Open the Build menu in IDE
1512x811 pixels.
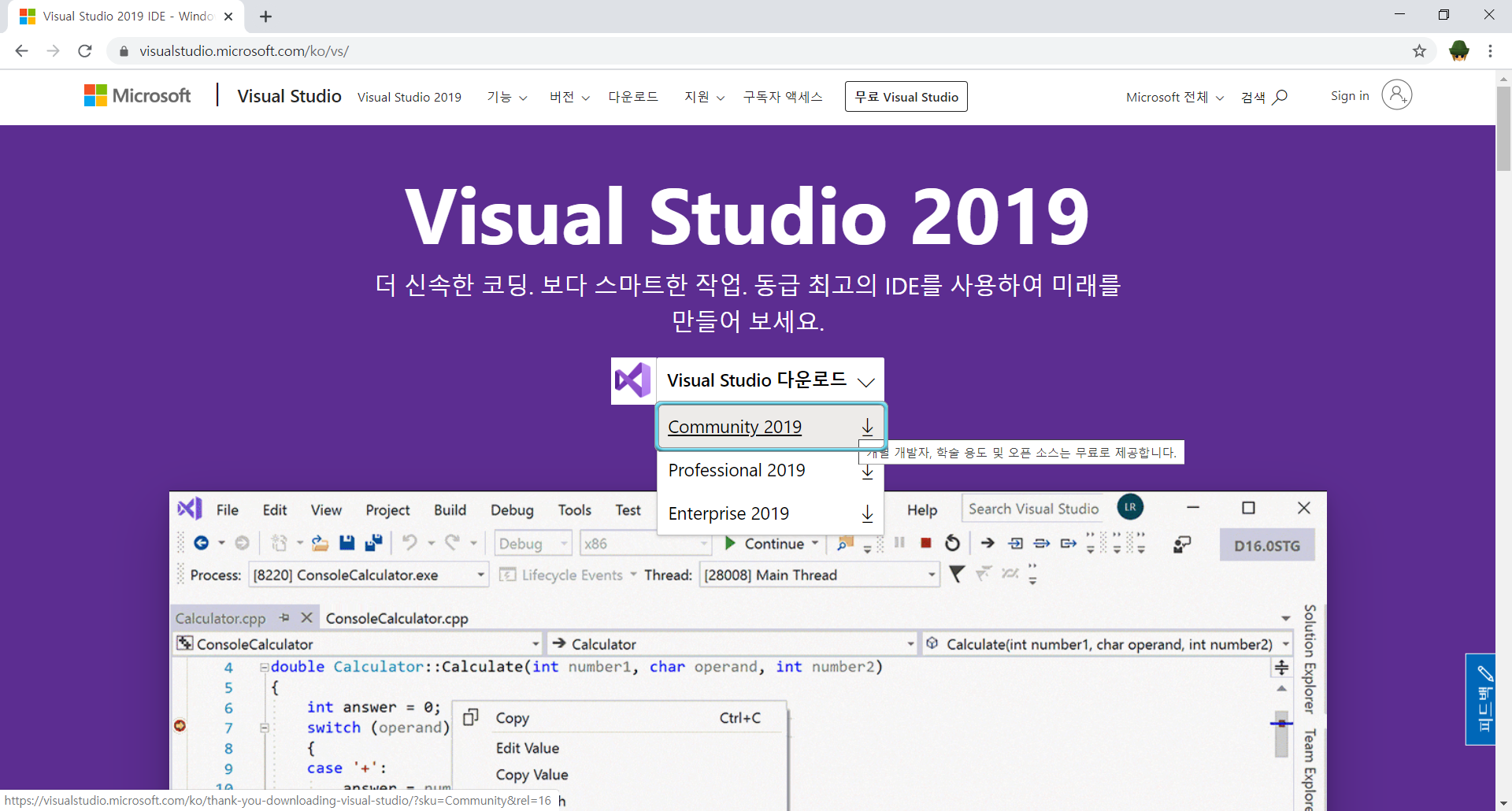point(450,510)
